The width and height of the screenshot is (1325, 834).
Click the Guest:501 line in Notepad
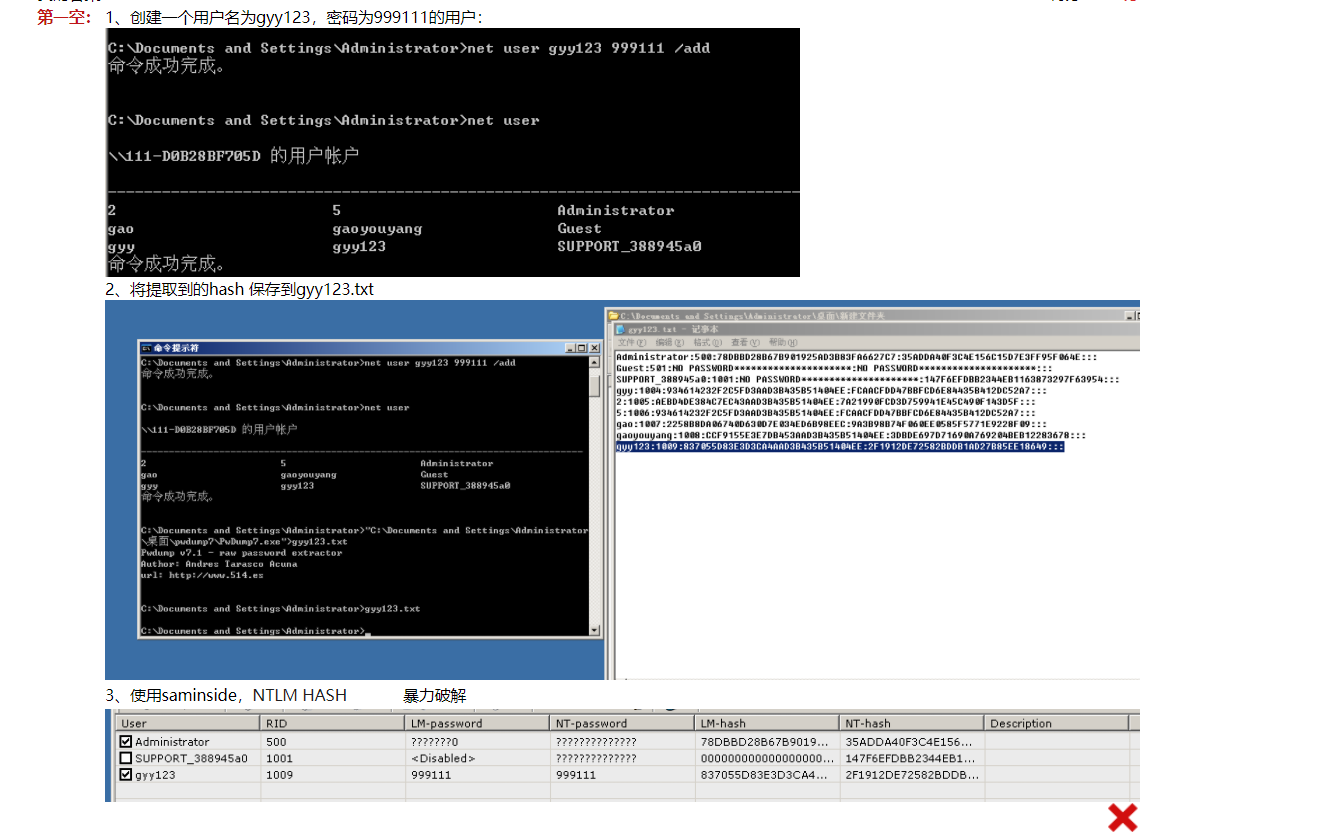834,368
